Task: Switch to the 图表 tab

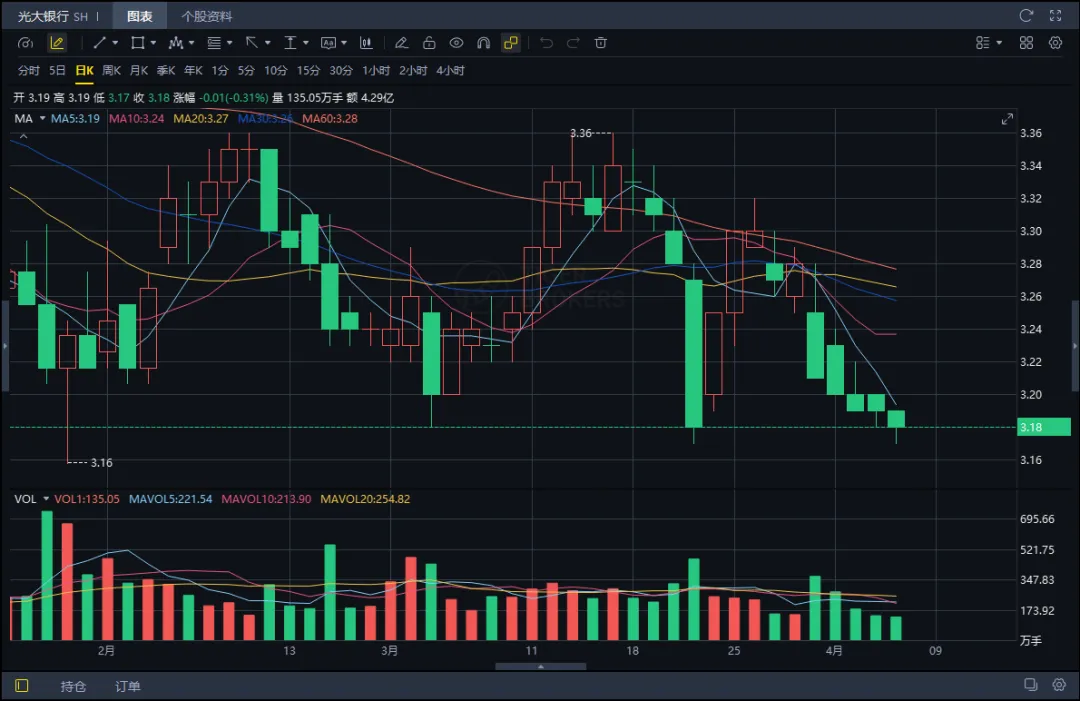Action: [139, 16]
